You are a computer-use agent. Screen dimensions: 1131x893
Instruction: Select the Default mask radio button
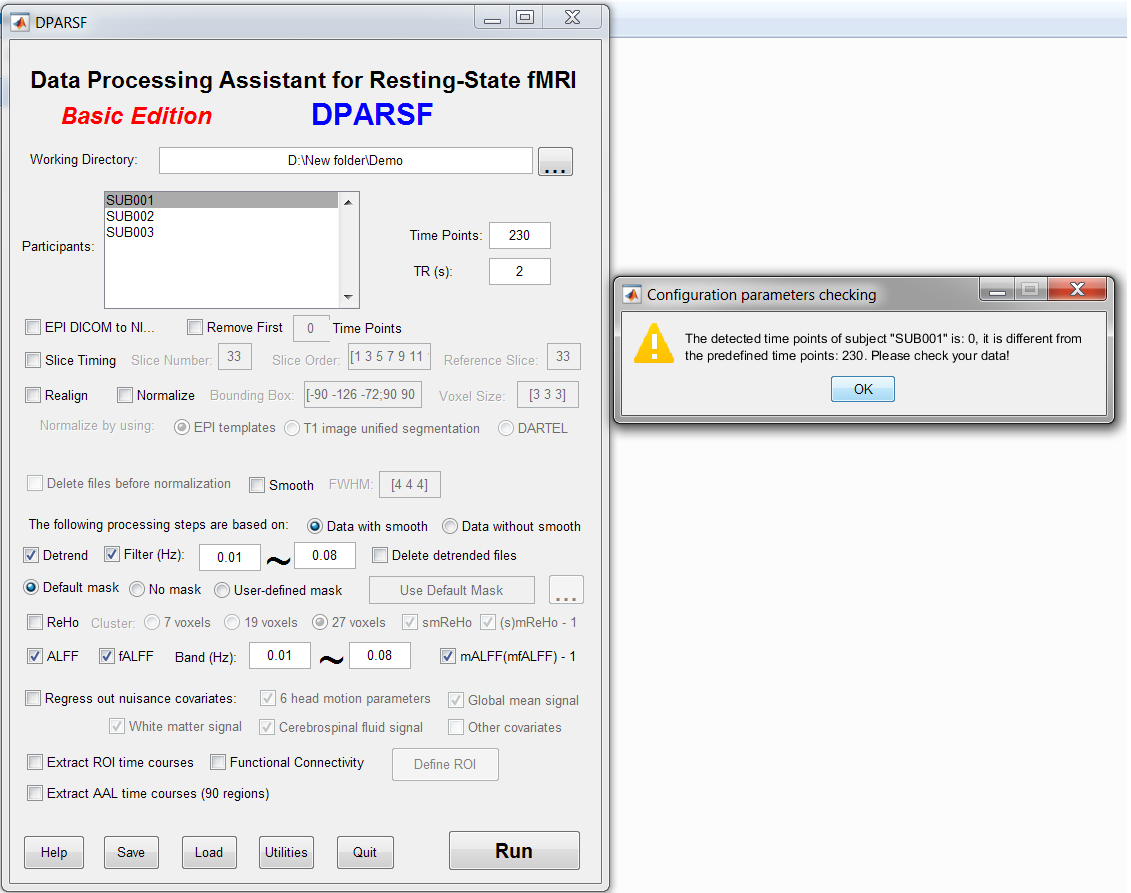(31, 587)
